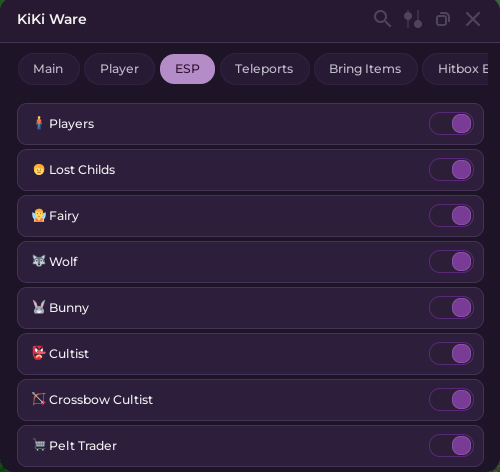Open the Teleports tab
This screenshot has height=472, width=500.
[x=264, y=69]
